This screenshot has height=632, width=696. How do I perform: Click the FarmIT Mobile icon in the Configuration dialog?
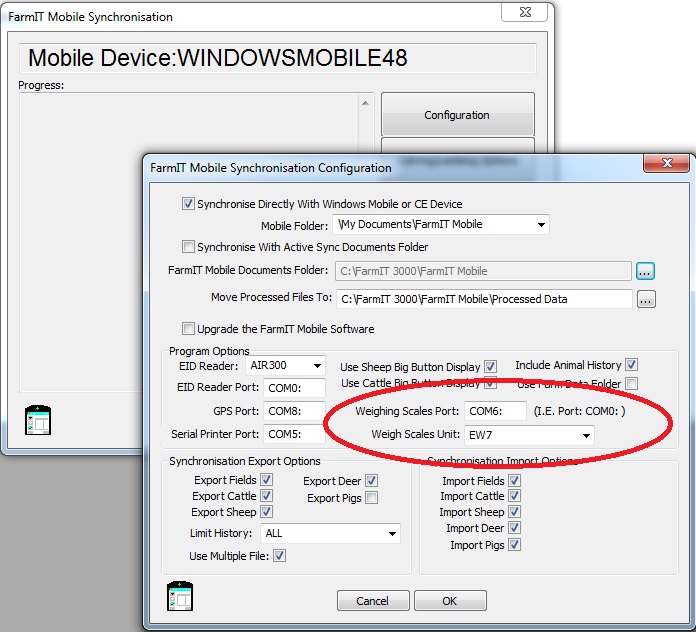pyautogui.click(x=180, y=596)
